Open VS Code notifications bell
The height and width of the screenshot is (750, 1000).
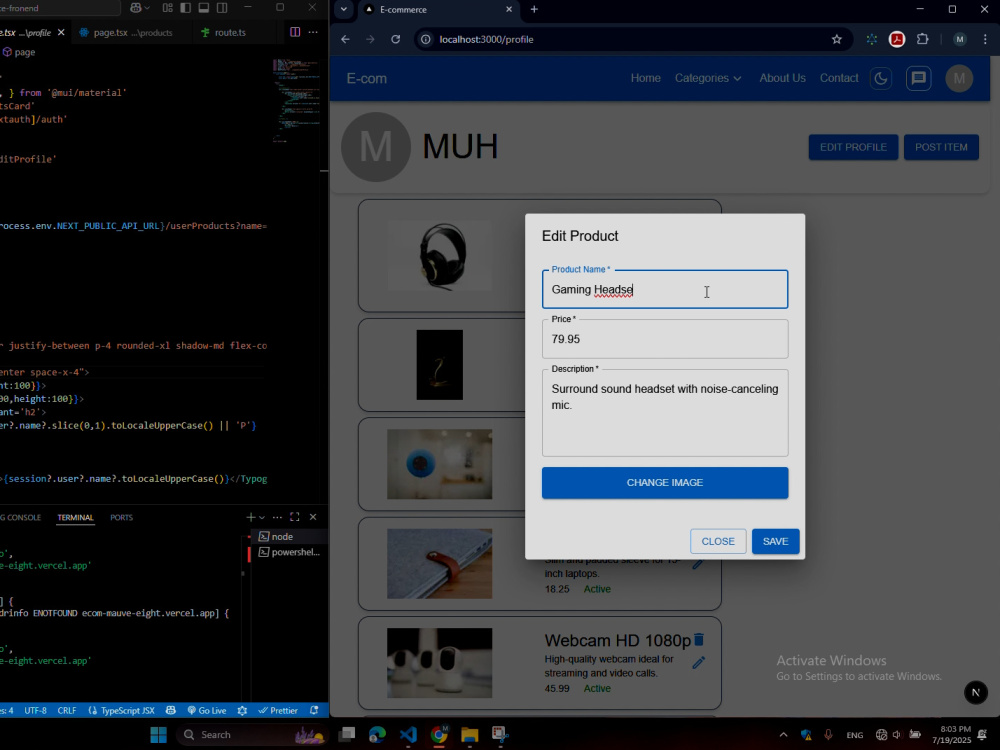tap(314, 710)
